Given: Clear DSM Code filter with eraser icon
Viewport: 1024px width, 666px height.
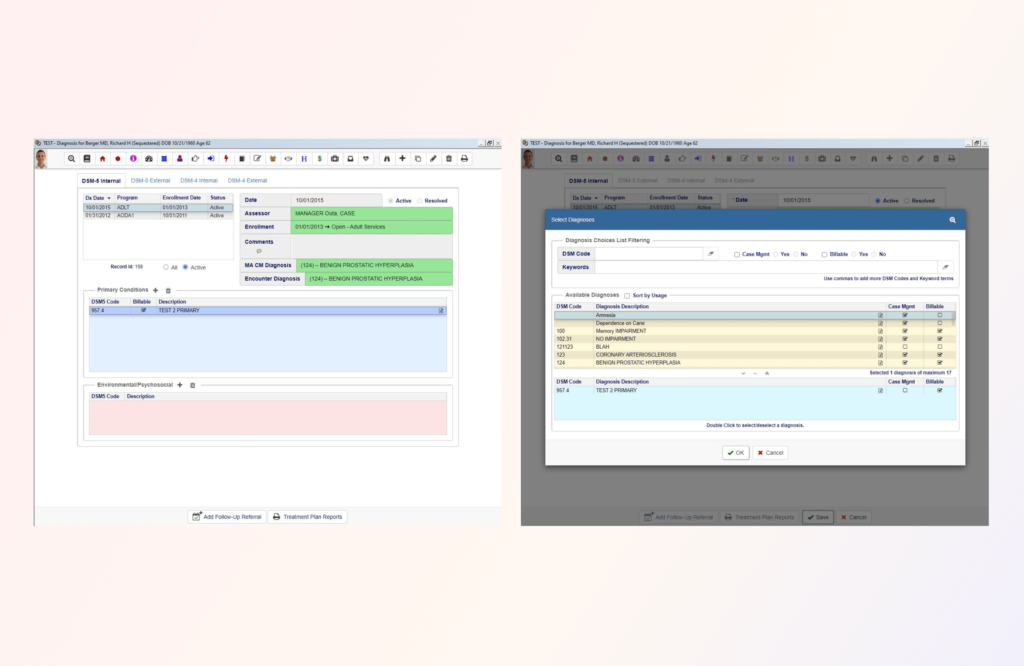Looking at the screenshot, I should 712,254.
